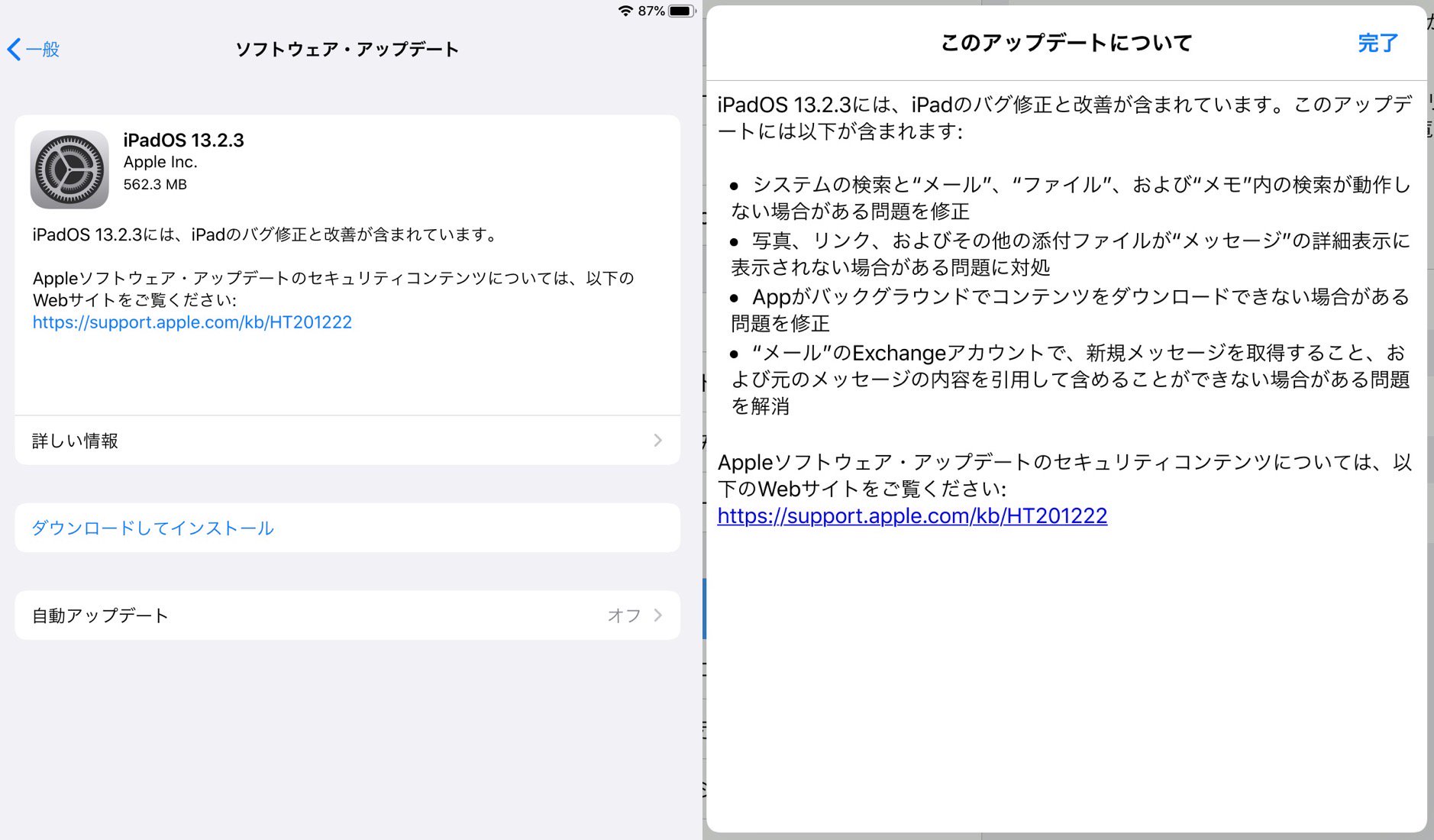This screenshot has width=1434, height=840.
Task: Toggle the 自動アップデート オフ value
Action: pyautogui.click(x=624, y=615)
